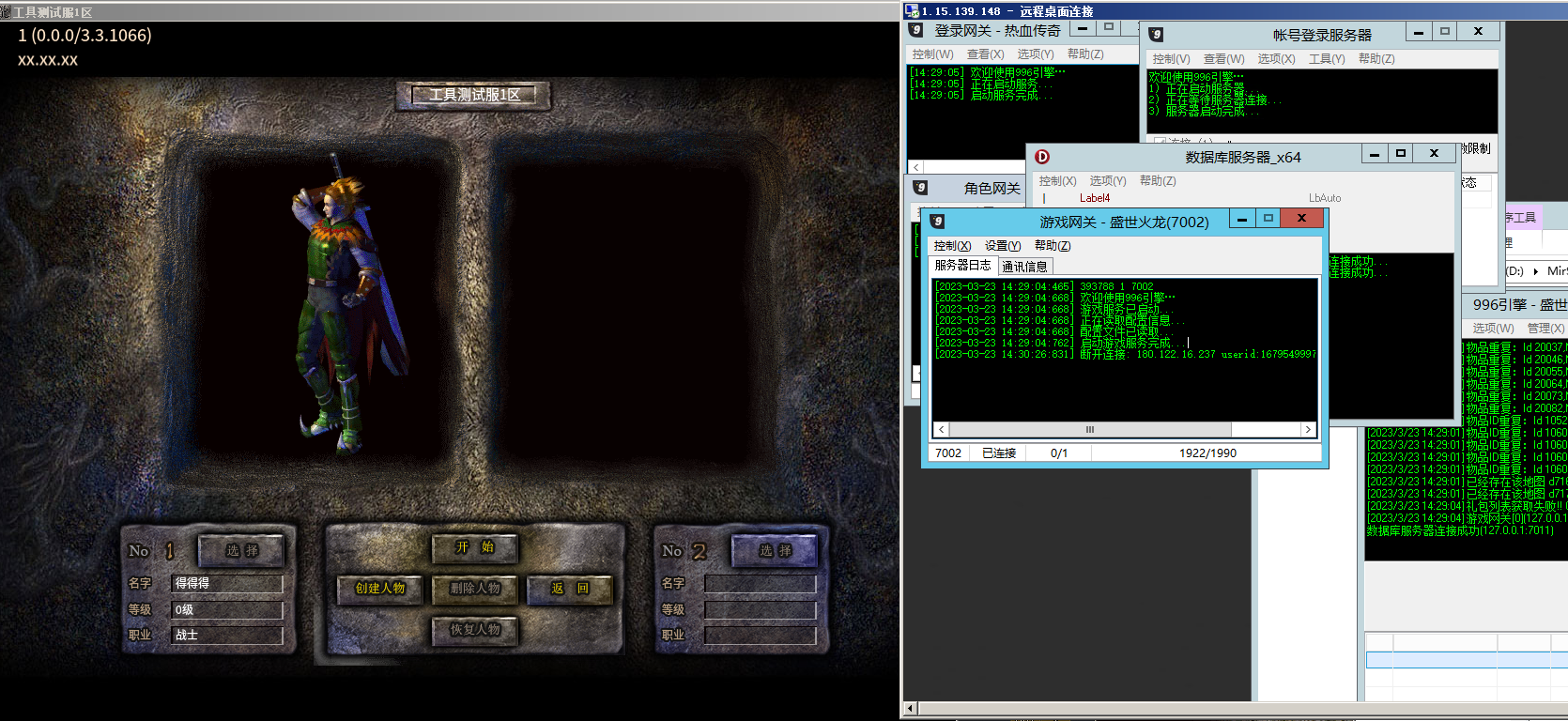The height and width of the screenshot is (721, 1568).
Task: Open 选项(W) menu in 996引擎 window
Action: pos(1493,329)
